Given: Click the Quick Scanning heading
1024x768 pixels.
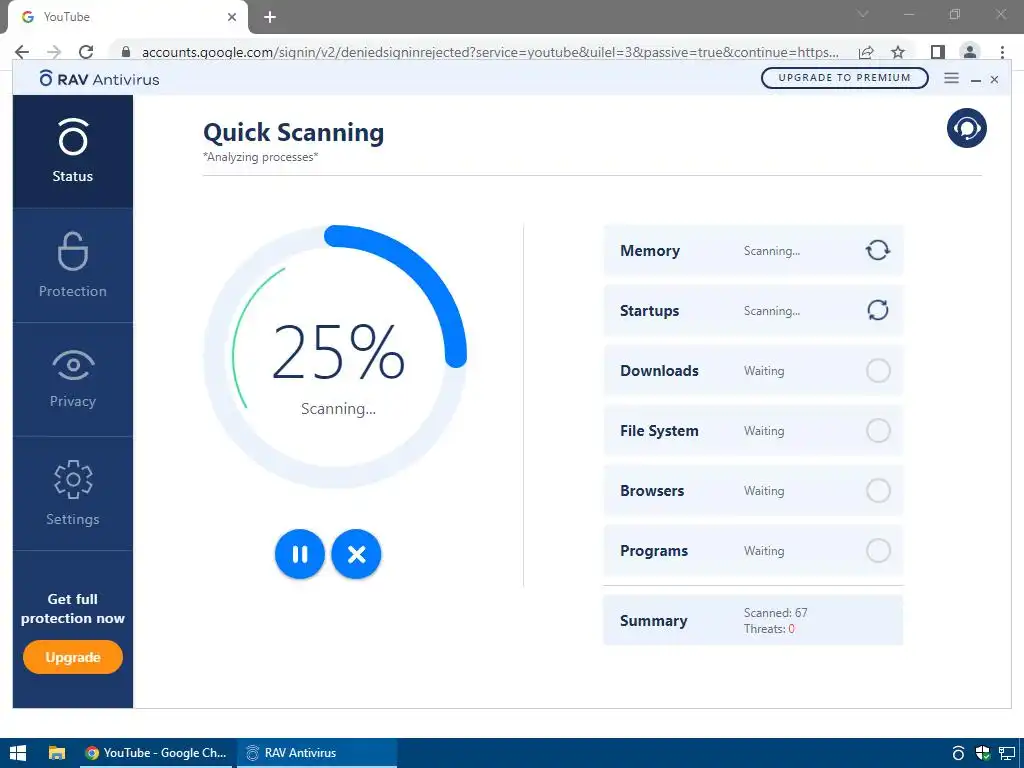Looking at the screenshot, I should coord(293,133).
